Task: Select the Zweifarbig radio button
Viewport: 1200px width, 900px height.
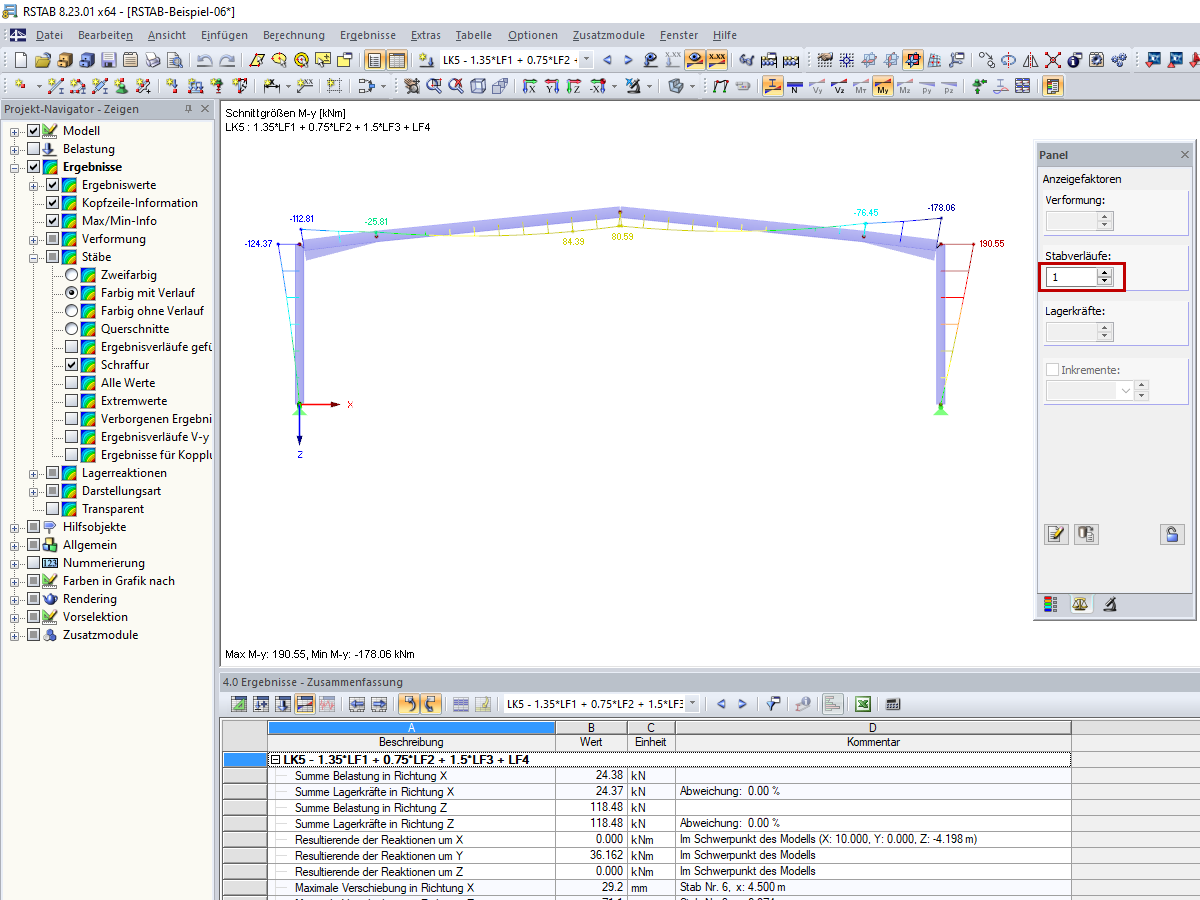Action: point(71,275)
